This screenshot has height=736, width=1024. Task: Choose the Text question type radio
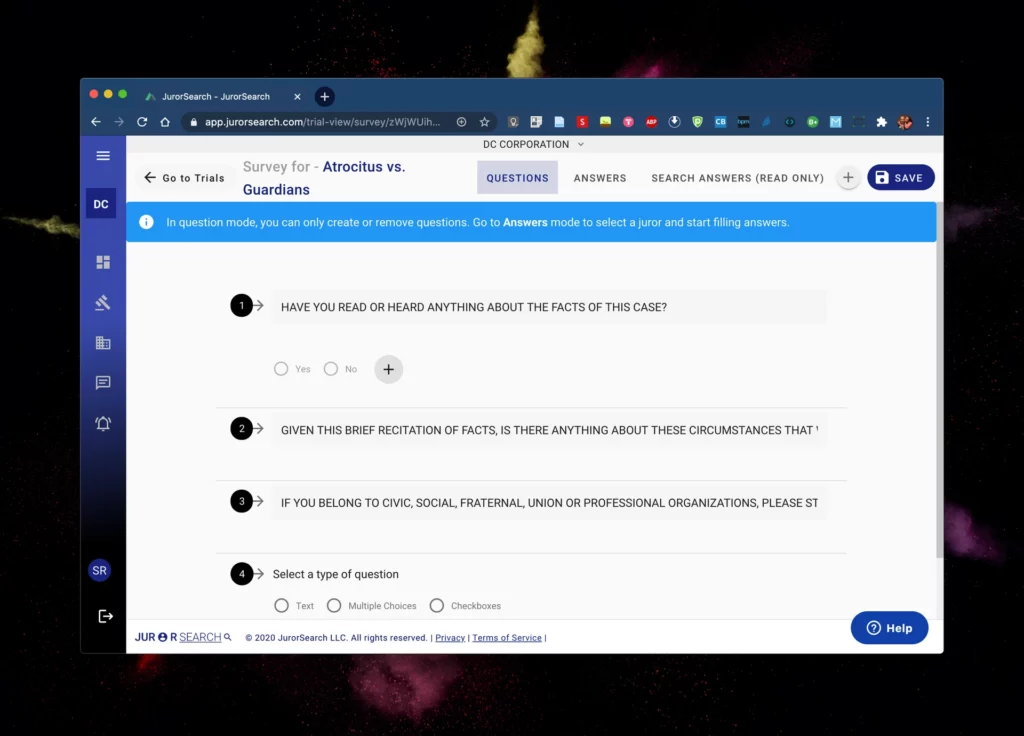(281, 605)
